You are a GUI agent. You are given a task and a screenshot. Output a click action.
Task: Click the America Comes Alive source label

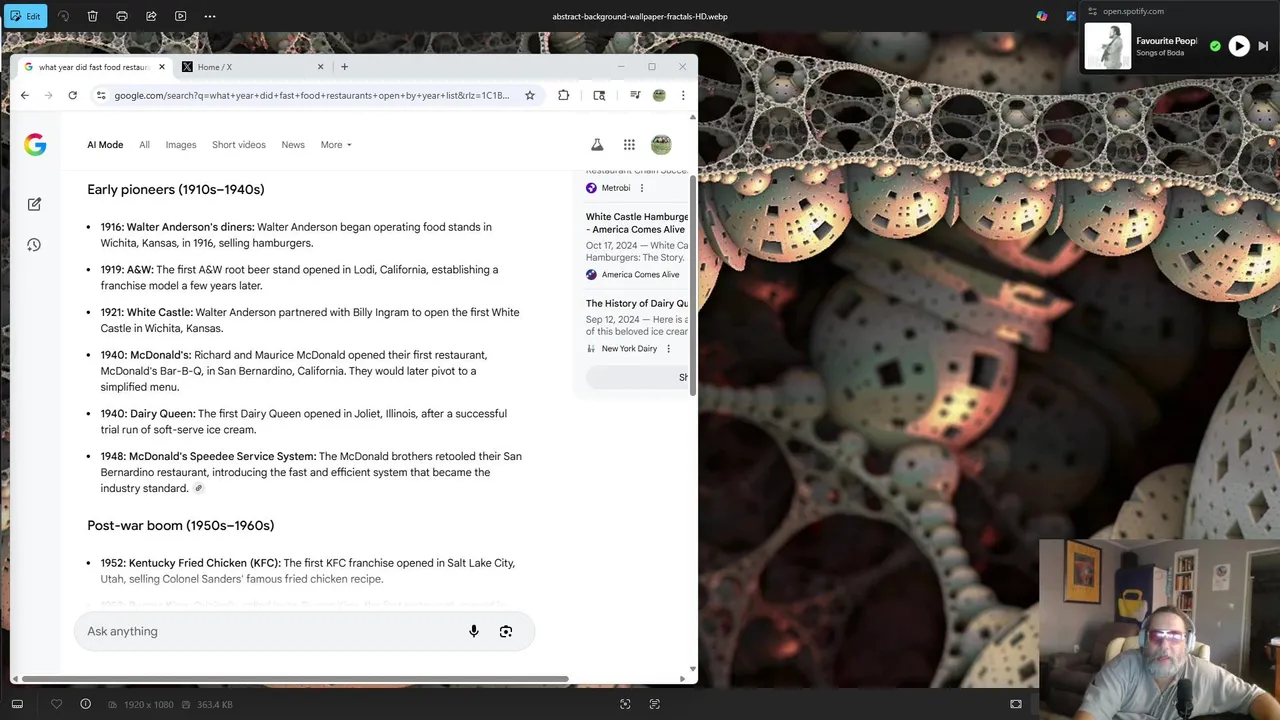[640, 275]
